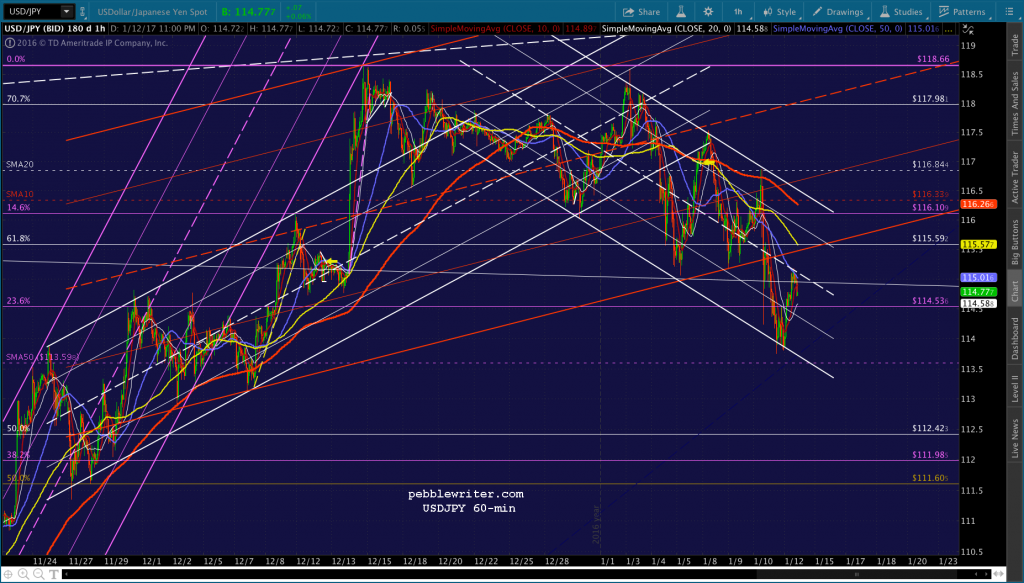Click the collapse arrows icon above price axis
This screenshot has width=1024, height=583.
point(968,29)
